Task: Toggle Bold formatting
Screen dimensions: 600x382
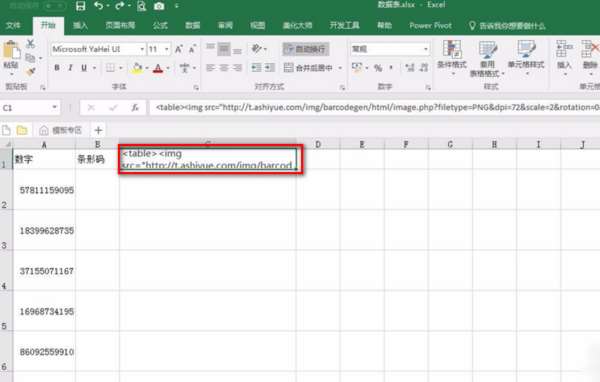Action: point(57,68)
